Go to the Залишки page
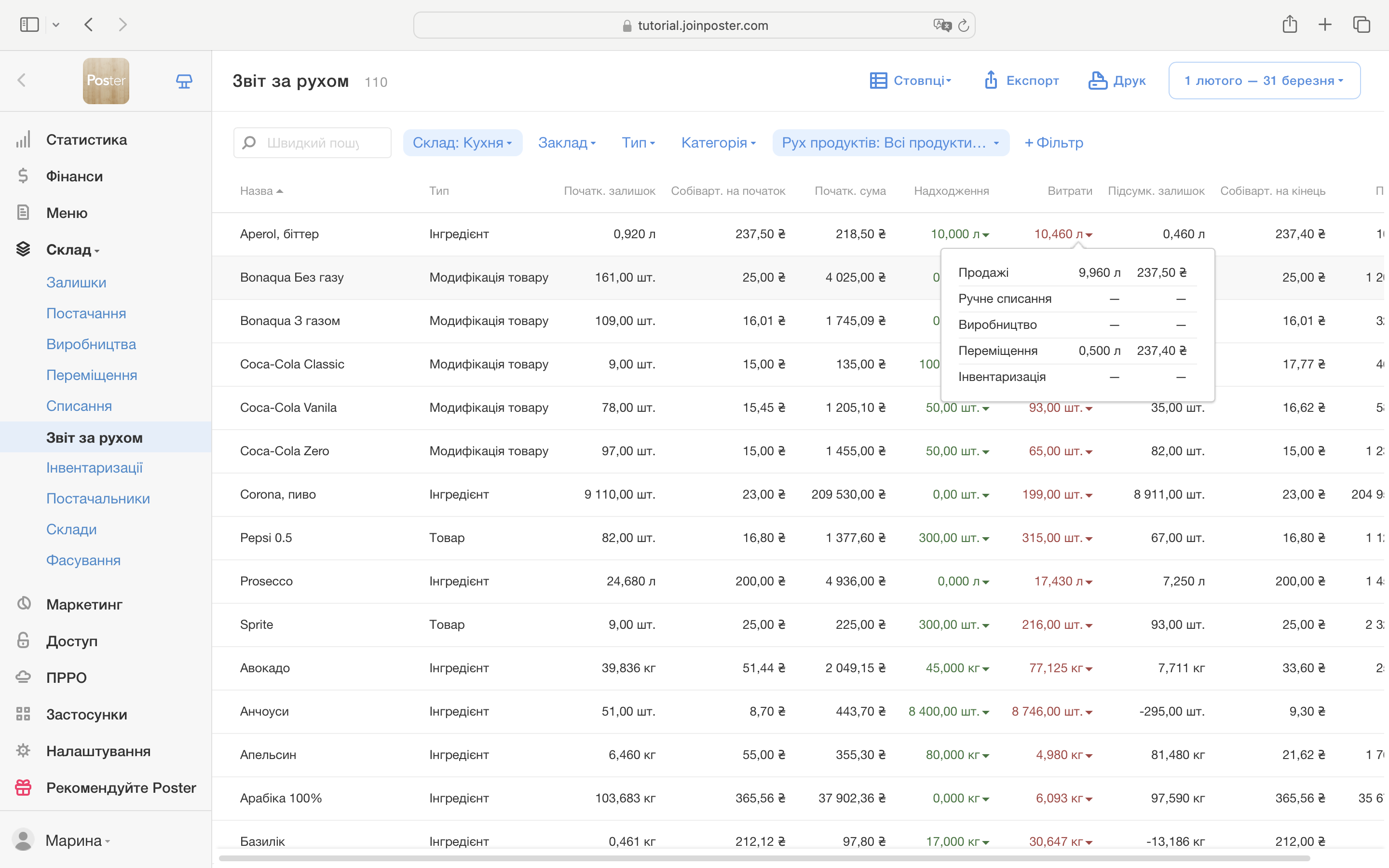Viewport: 1389px width, 868px height. 76,283
